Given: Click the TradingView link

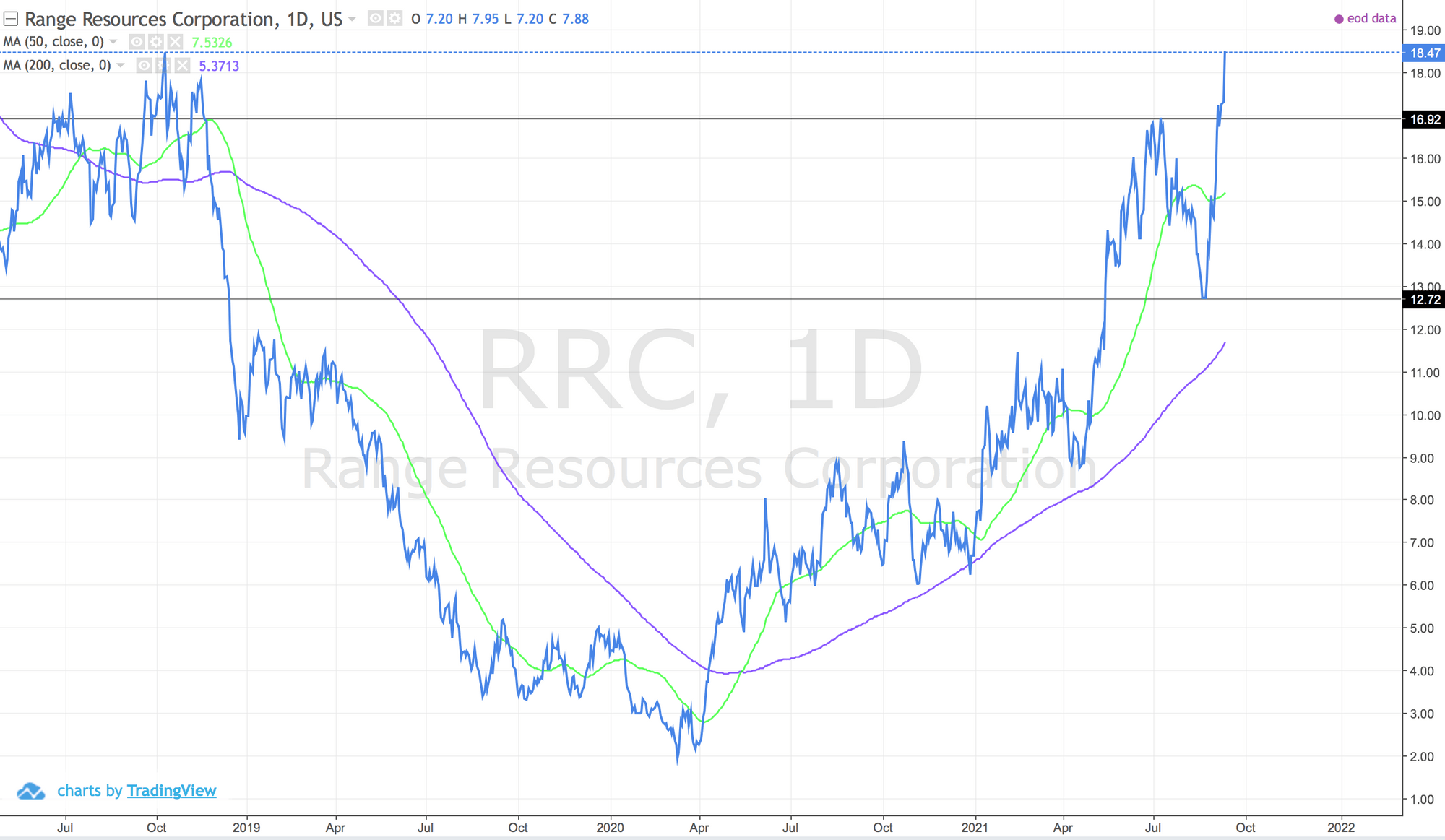Looking at the screenshot, I should pos(171,791).
